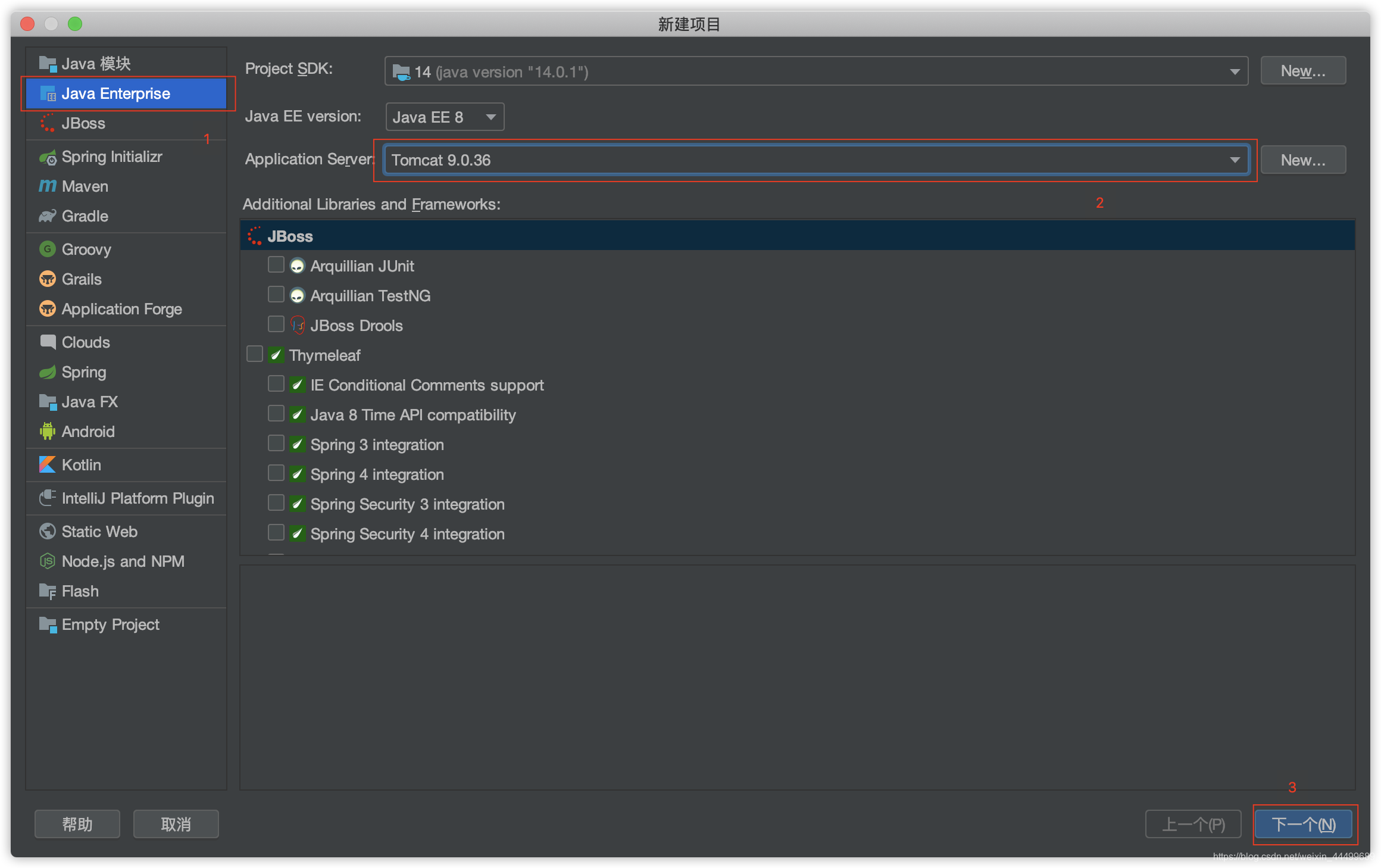Image resolution: width=1381 pixels, height=868 pixels.
Task: Click the Node.js hexagon icon
Action: (x=48, y=561)
